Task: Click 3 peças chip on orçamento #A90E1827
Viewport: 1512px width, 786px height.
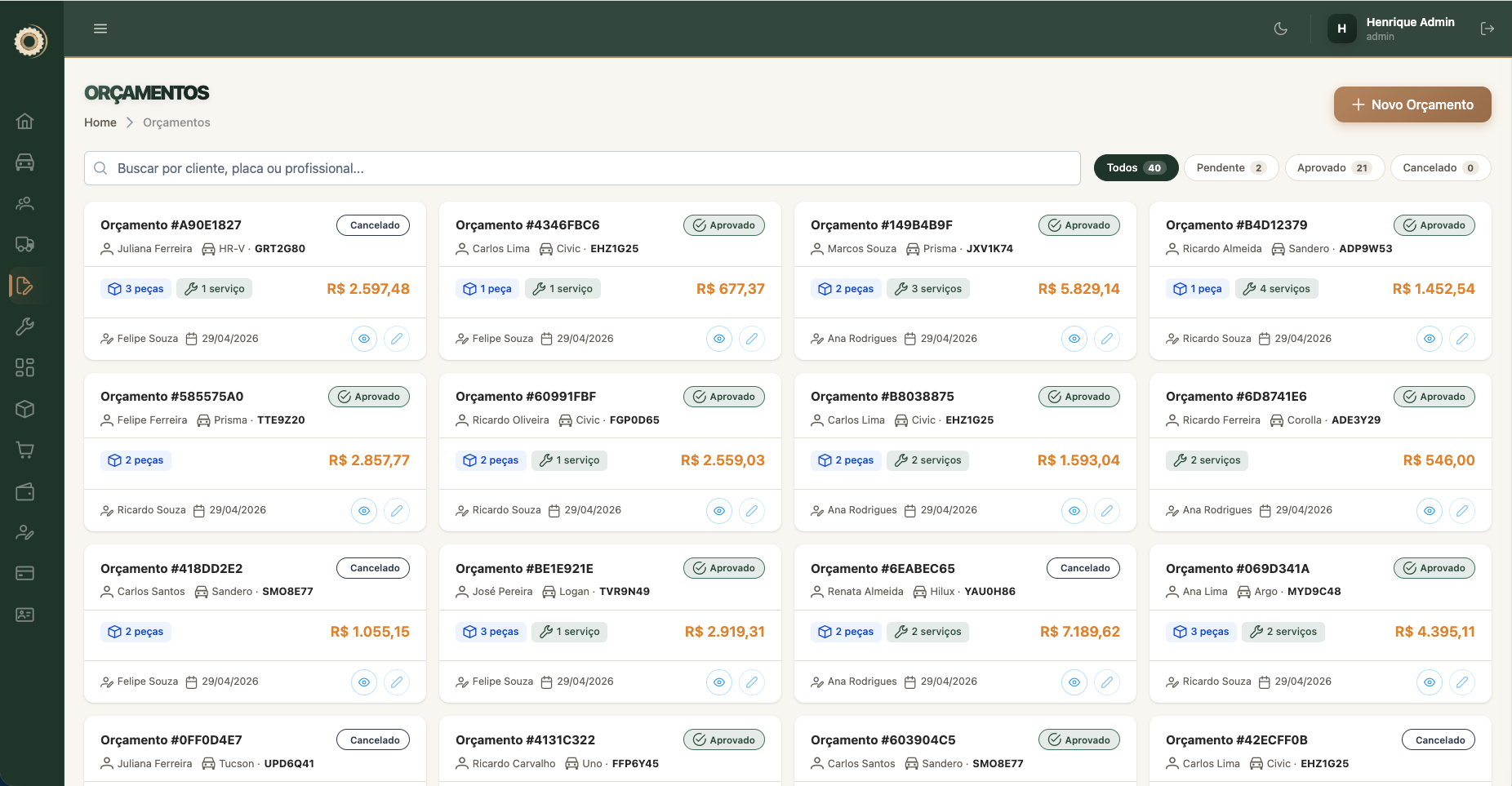Action: [136, 289]
